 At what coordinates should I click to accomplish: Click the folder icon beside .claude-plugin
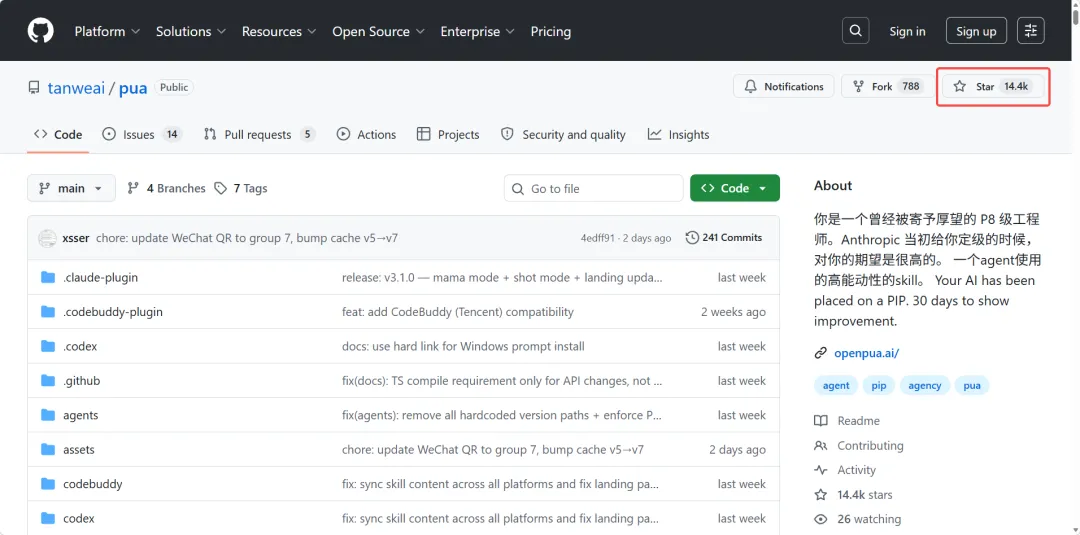(48, 277)
